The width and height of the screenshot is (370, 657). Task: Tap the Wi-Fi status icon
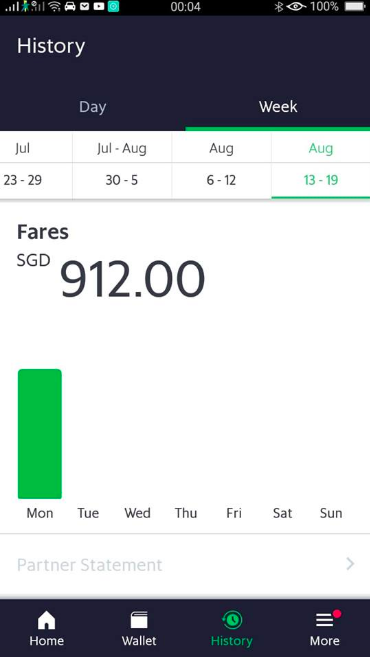coord(54,7)
